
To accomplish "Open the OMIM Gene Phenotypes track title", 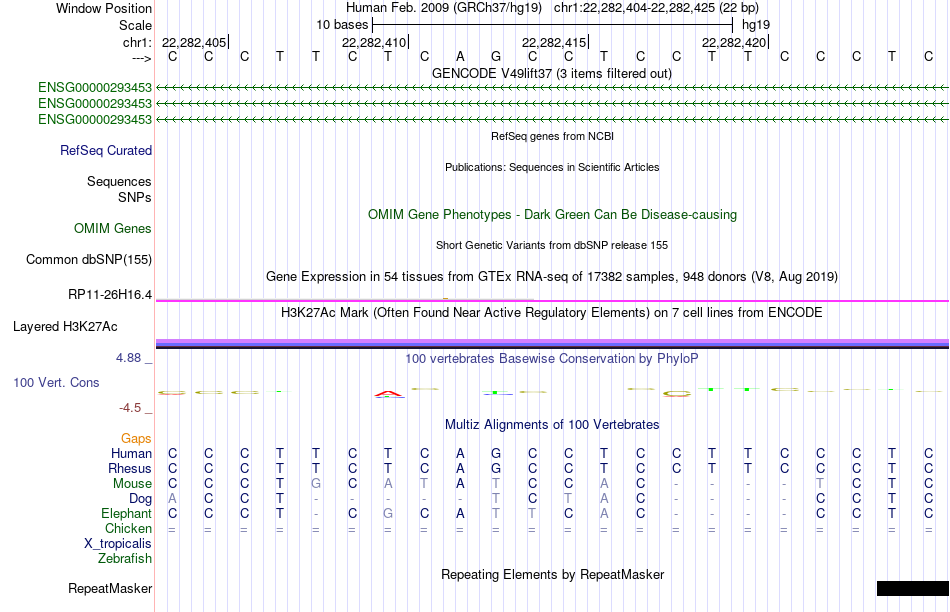I will (x=552, y=215).
